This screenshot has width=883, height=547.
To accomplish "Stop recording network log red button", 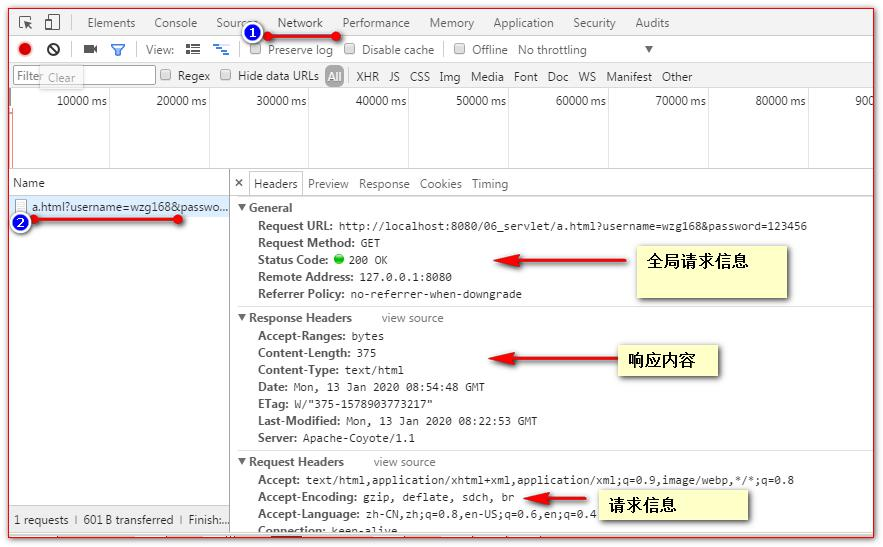I will [25, 50].
